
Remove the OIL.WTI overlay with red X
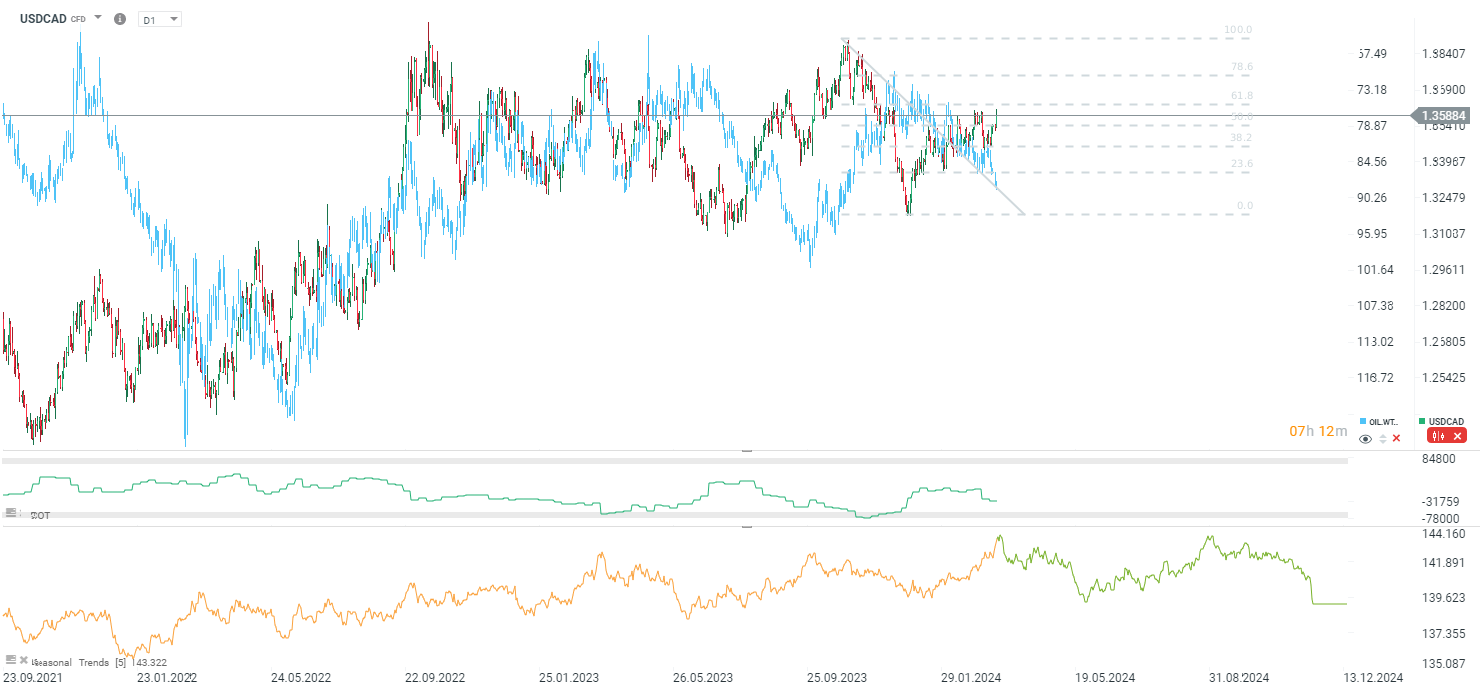1397,438
